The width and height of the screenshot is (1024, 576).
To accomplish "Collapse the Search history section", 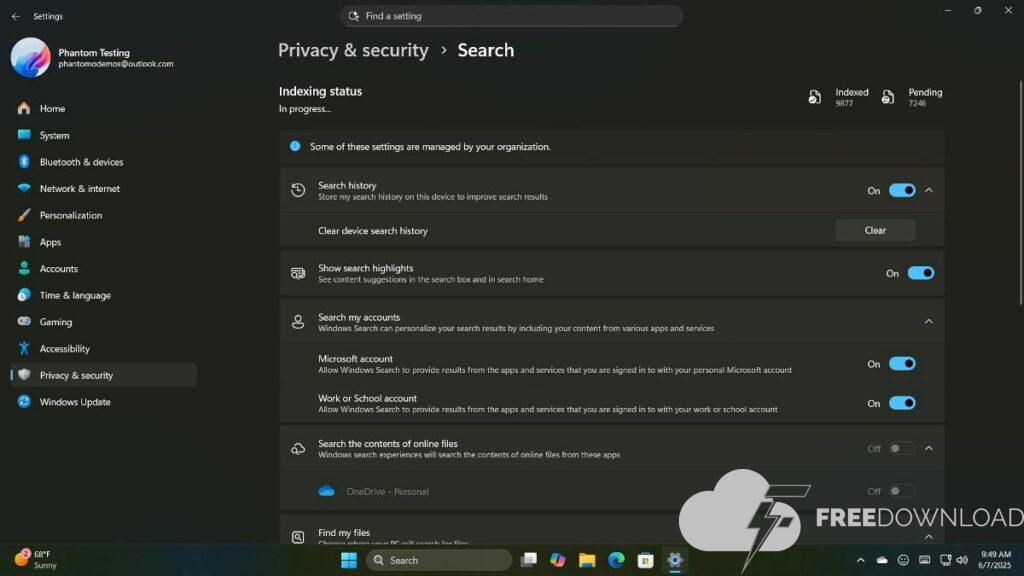I will [x=929, y=190].
